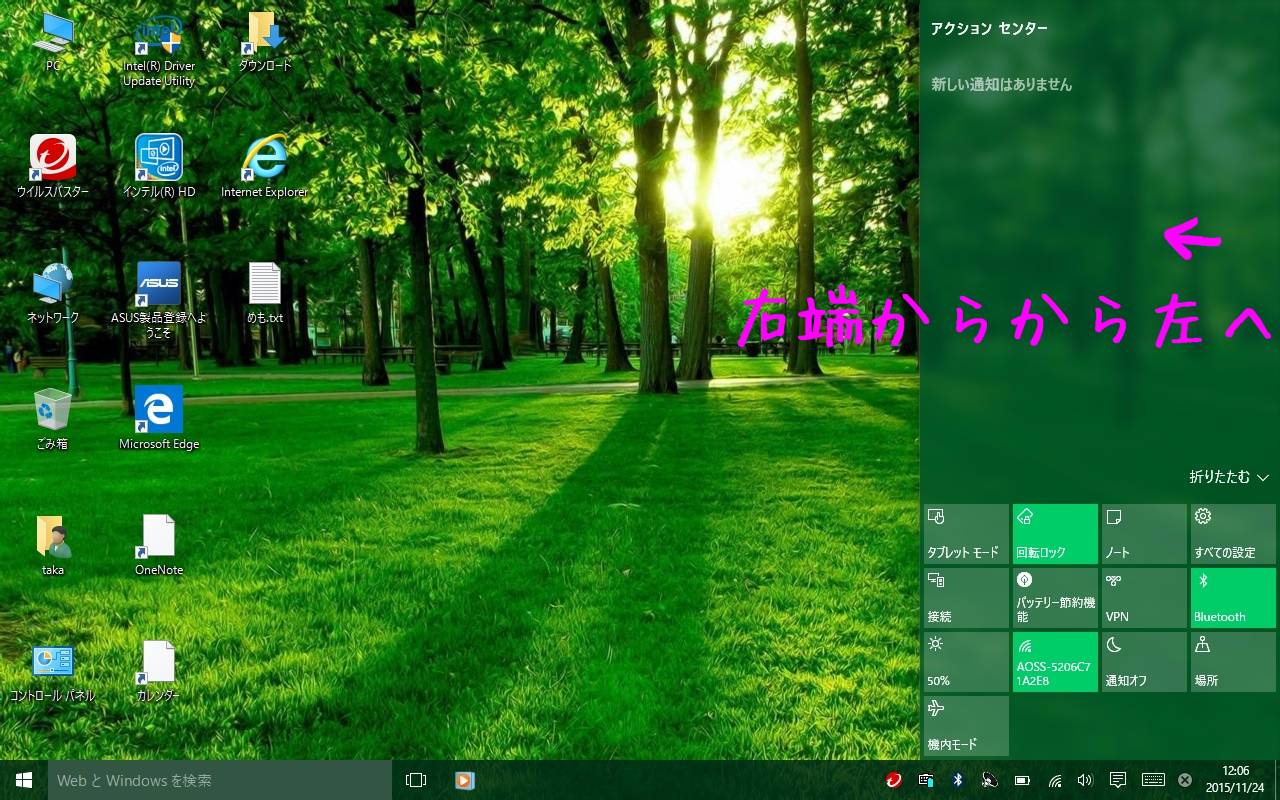The height and width of the screenshot is (800, 1280).
Task: Click the Windows Start button
Action: [24, 780]
